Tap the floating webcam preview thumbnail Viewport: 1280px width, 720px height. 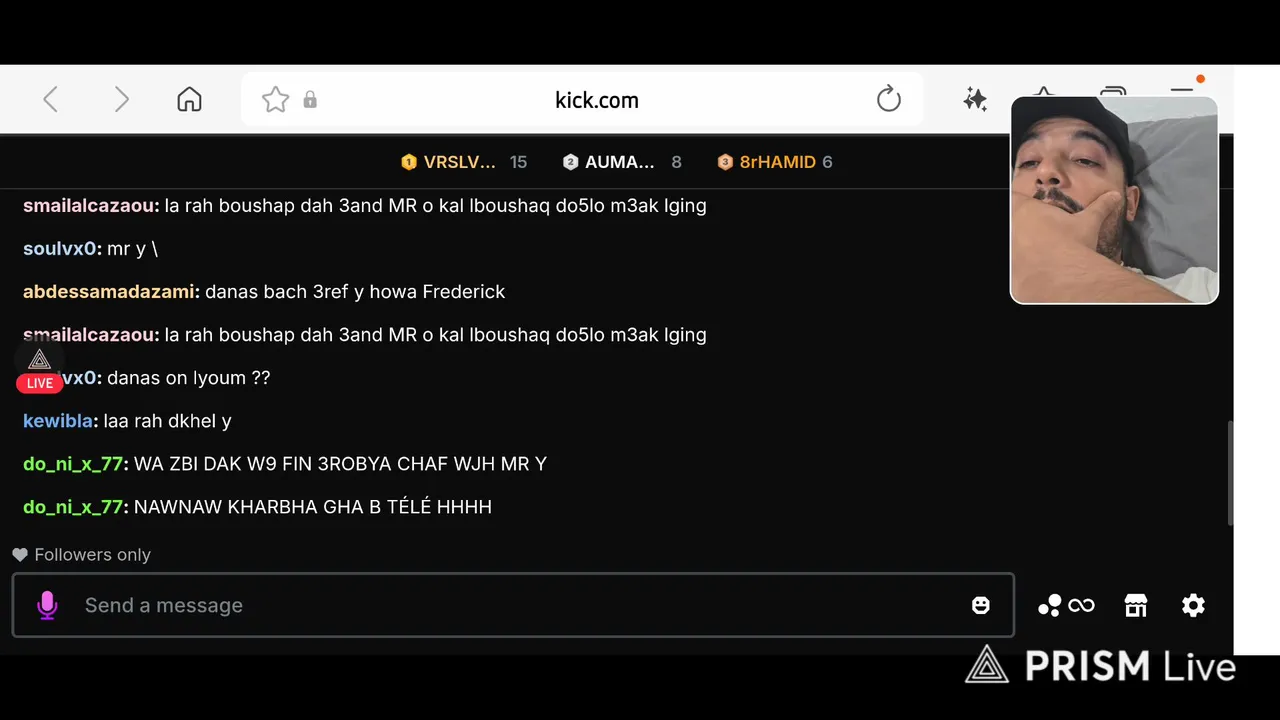pyautogui.click(x=1114, y=200)
